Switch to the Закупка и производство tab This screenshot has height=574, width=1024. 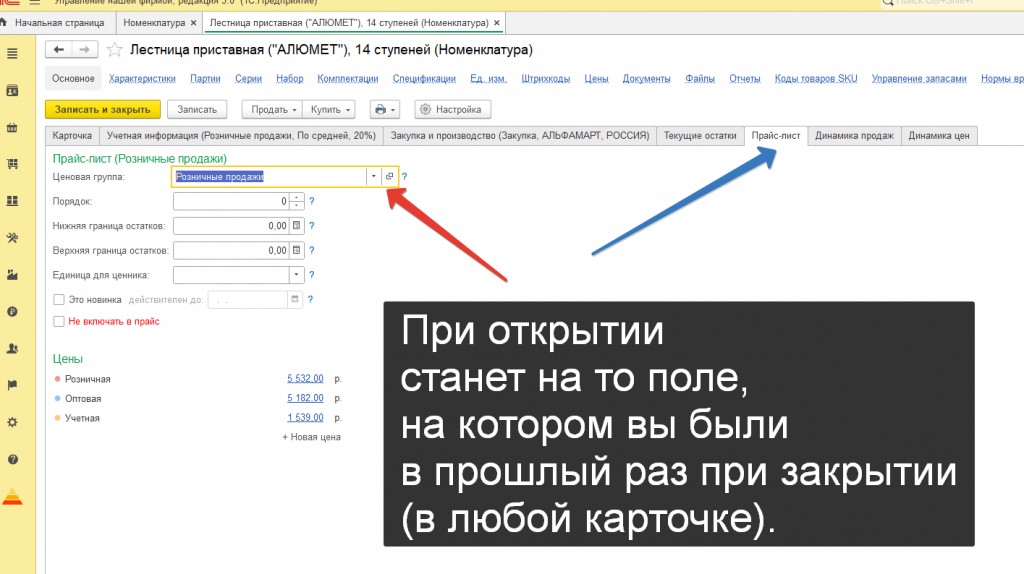520,136
